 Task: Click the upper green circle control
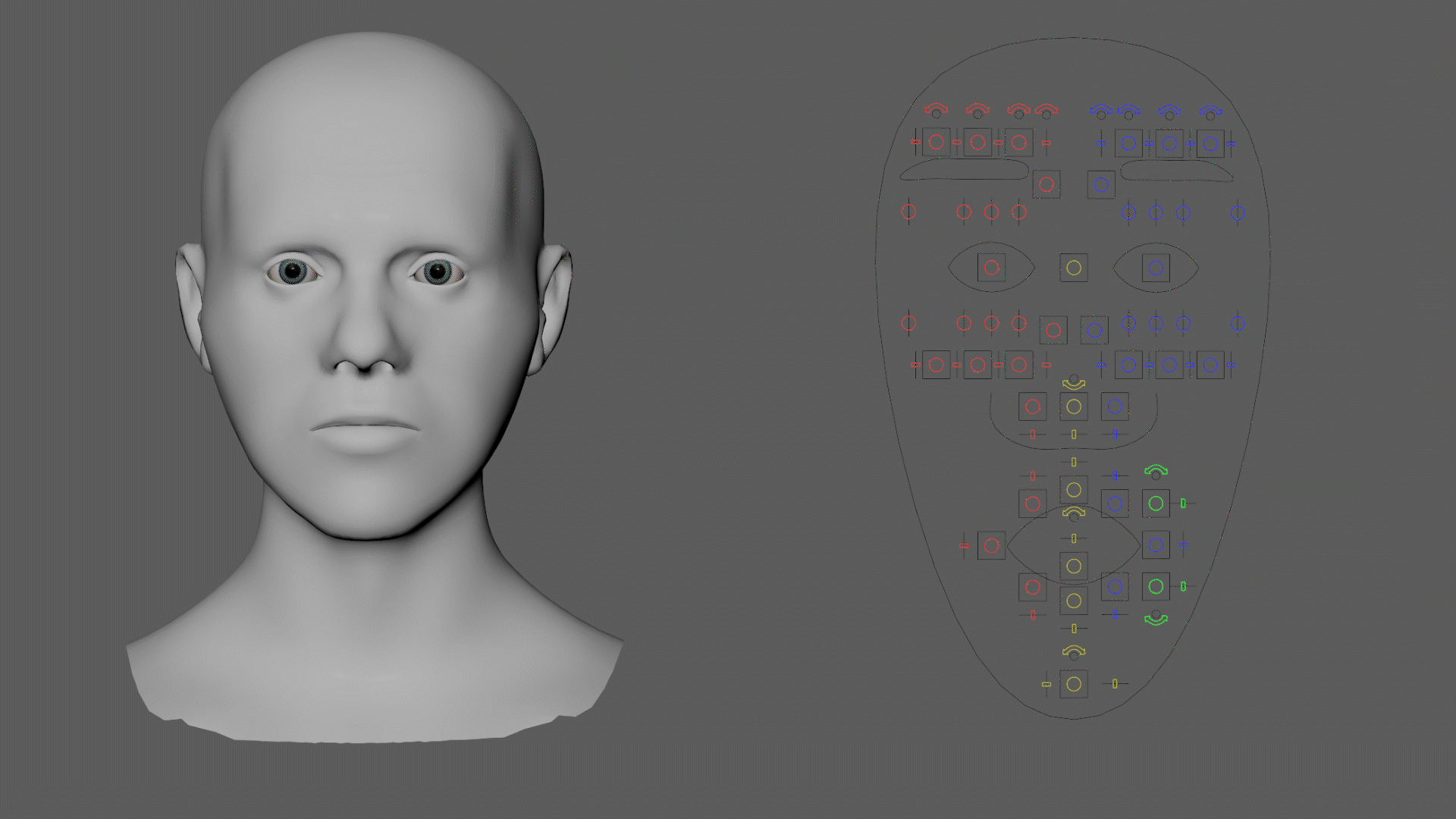[x=1155, y=503]
